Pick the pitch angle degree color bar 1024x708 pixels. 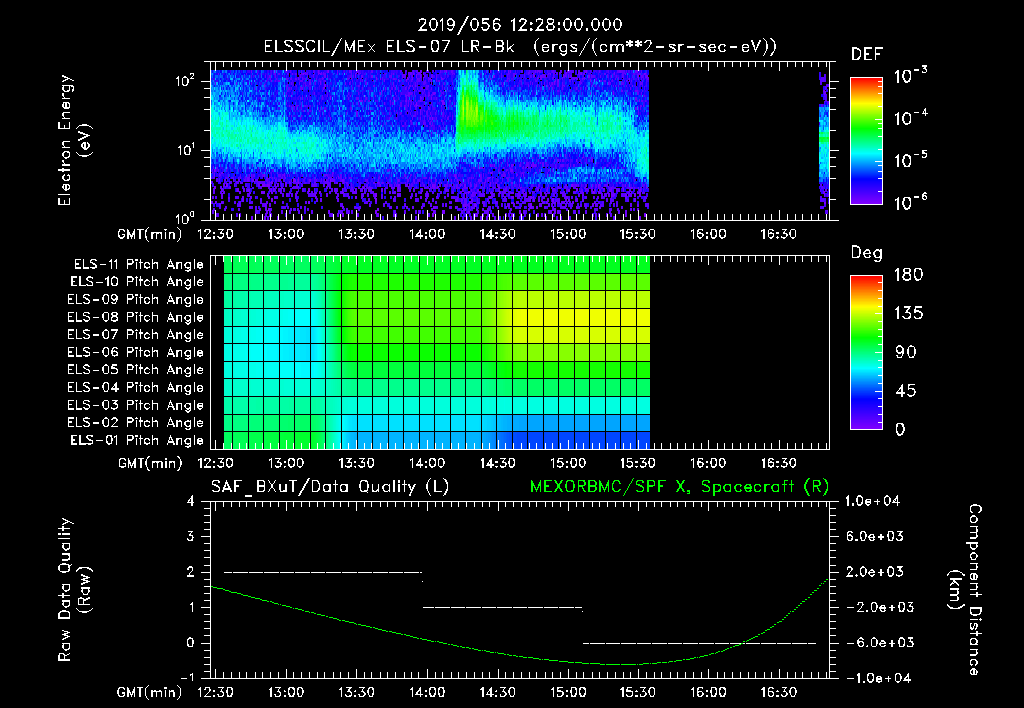(x=866, y=352)
